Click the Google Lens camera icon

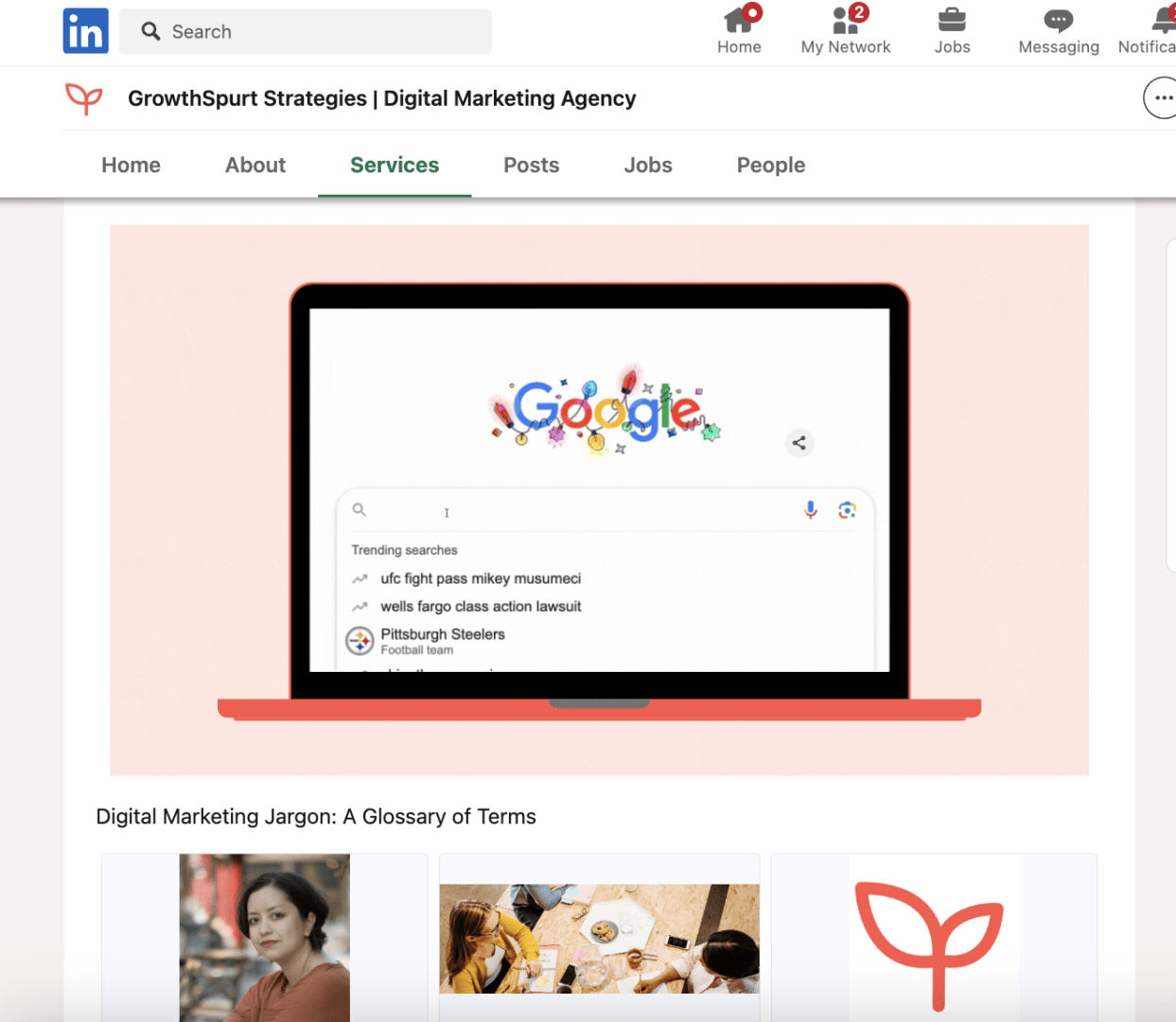coord(847,510)
